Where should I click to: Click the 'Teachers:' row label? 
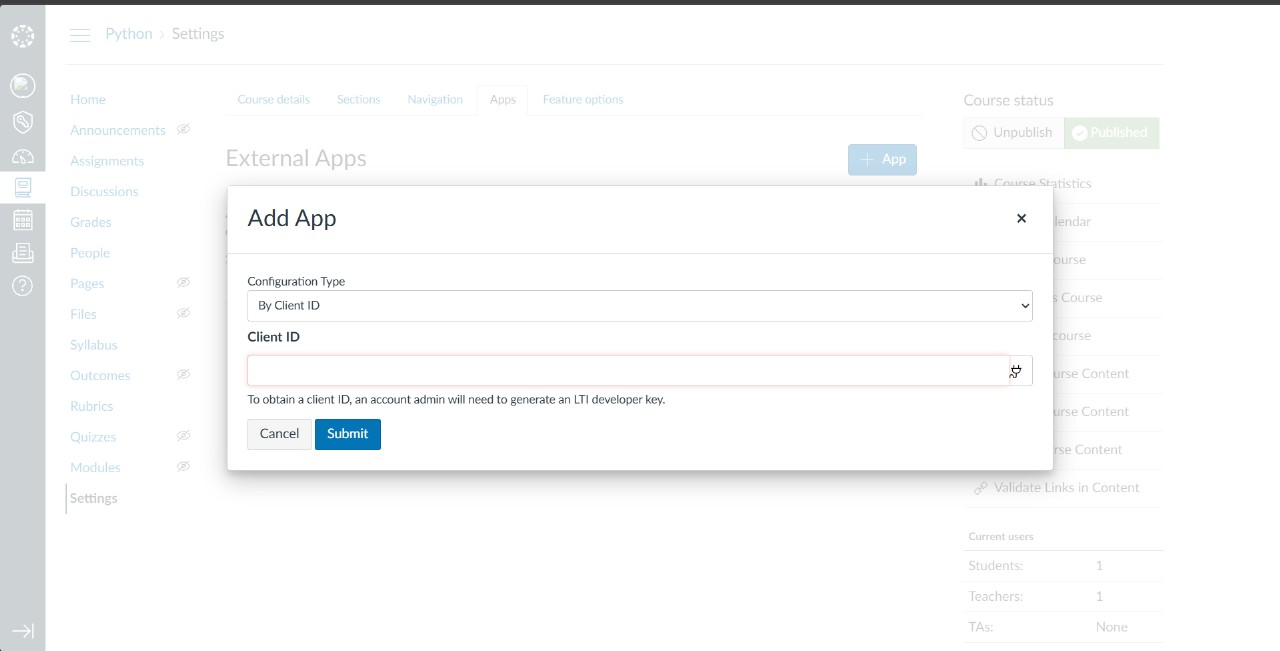[x=996, y=596]
